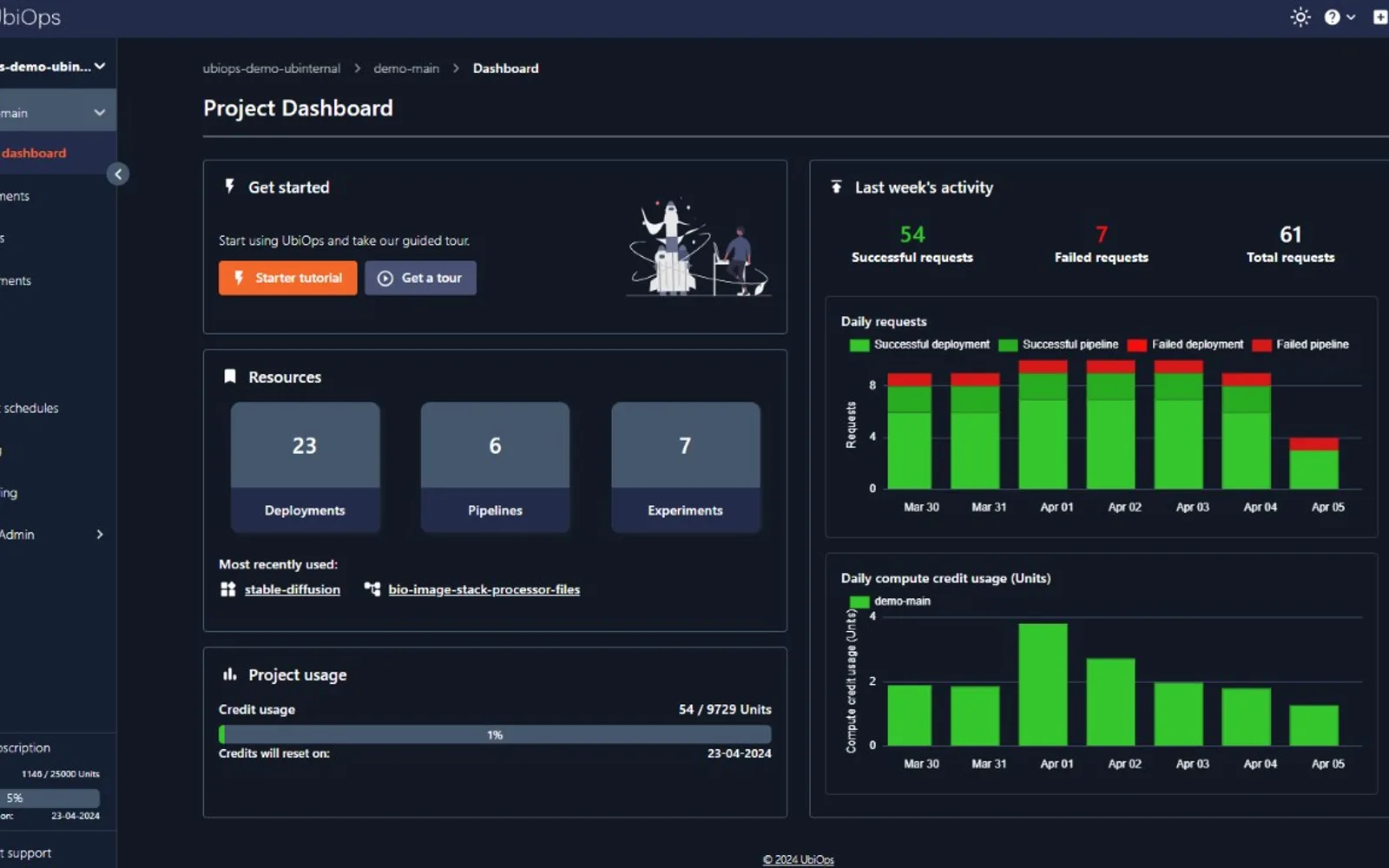This screenshot has width=1389, height=868.
Task: Collapse sidebar with round arrow button
Action: tap(118, 174)
